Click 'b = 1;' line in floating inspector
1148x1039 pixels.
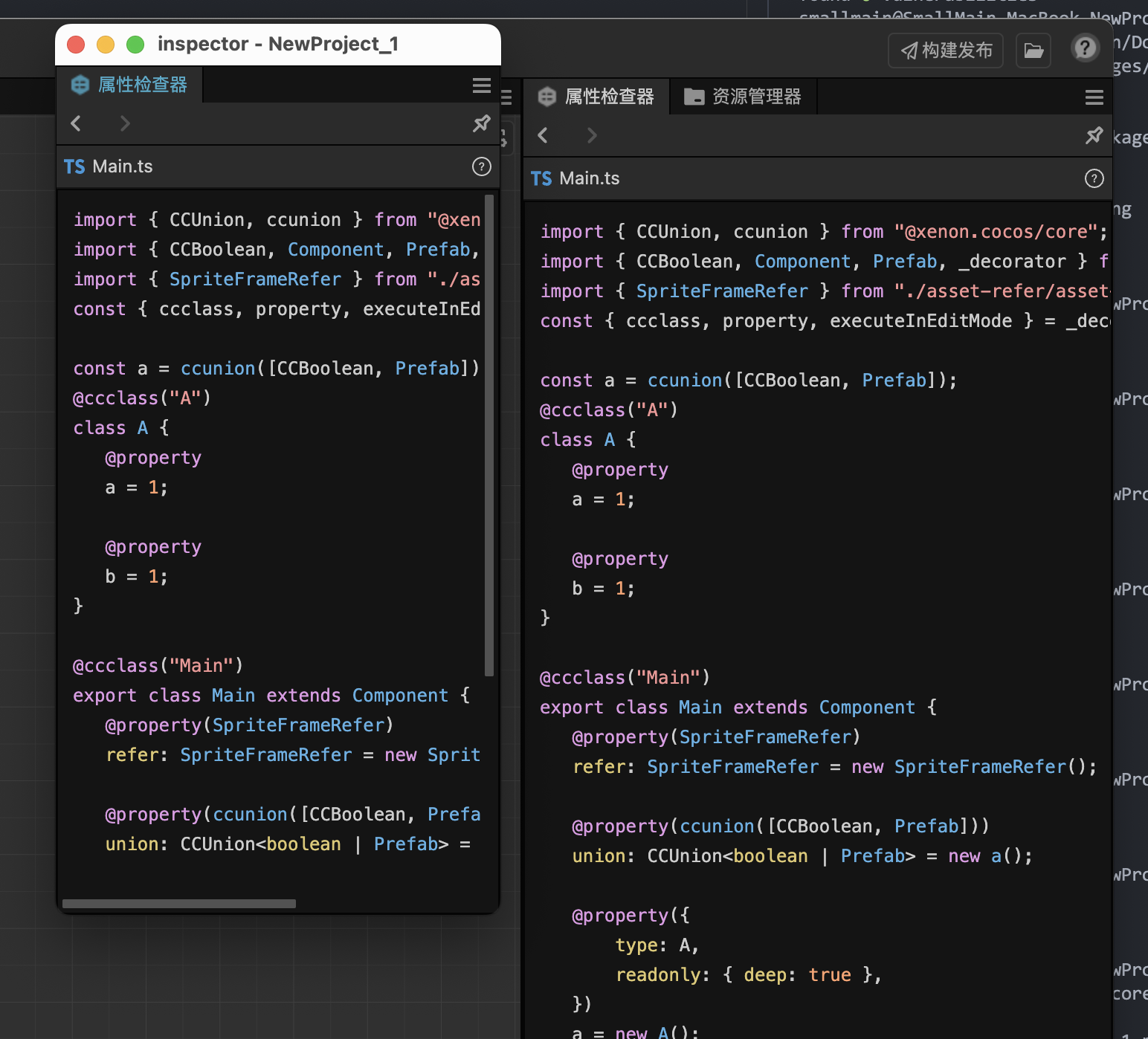pos(137,577)
